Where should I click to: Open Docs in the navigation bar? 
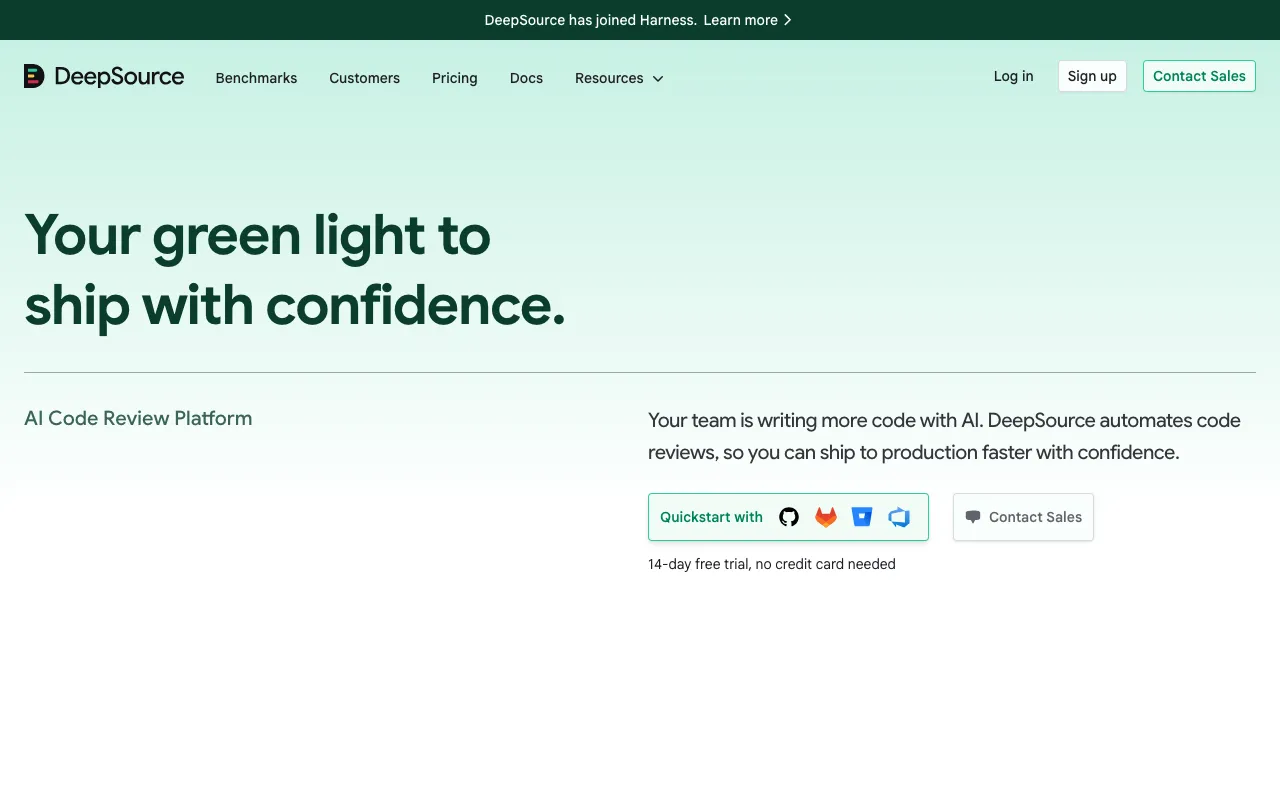point(526,78)
